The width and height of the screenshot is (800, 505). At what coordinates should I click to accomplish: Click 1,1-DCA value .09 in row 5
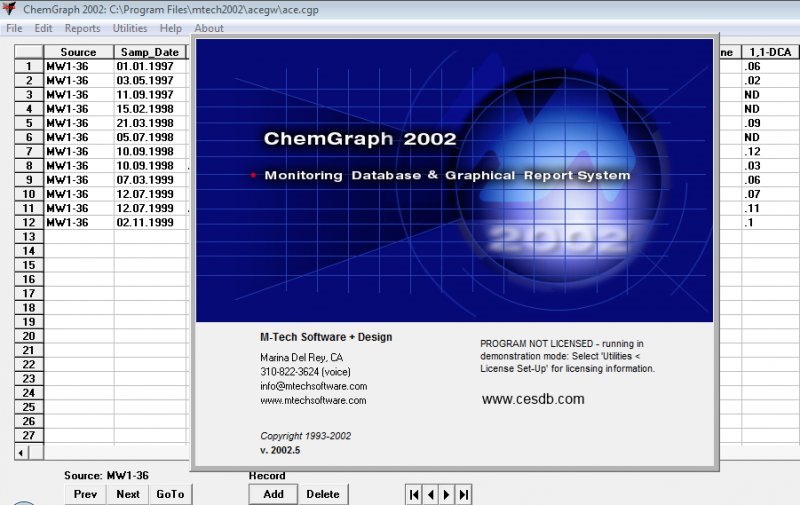tap(770, 123)
